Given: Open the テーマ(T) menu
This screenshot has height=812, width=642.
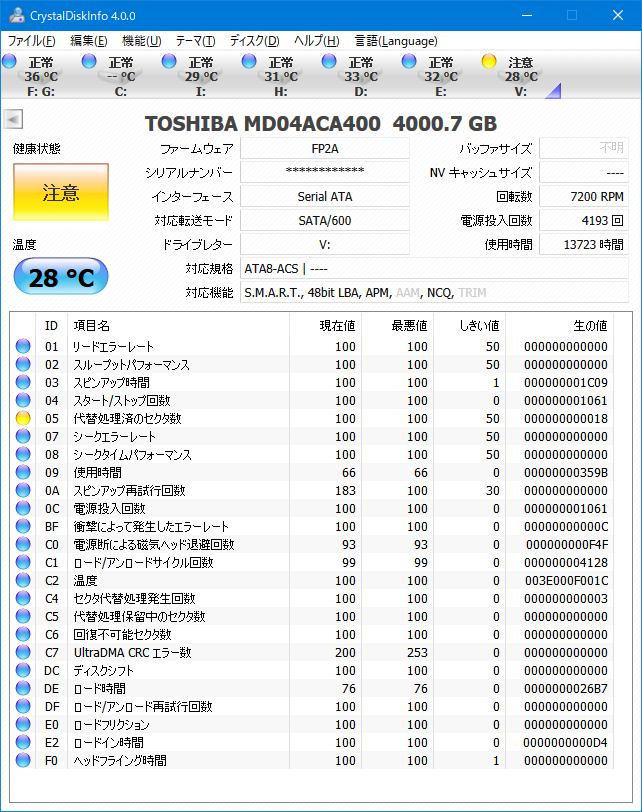Looking at the screenshot, I should coord(195,41).
